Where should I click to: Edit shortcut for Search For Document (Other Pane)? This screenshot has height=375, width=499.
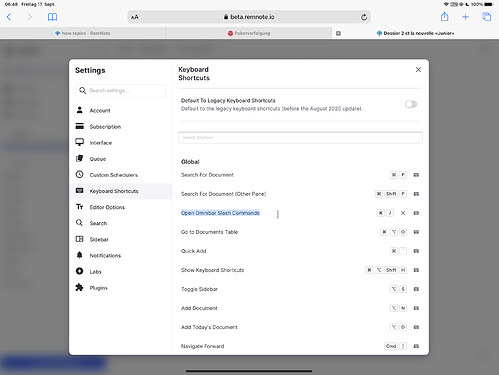416,194
